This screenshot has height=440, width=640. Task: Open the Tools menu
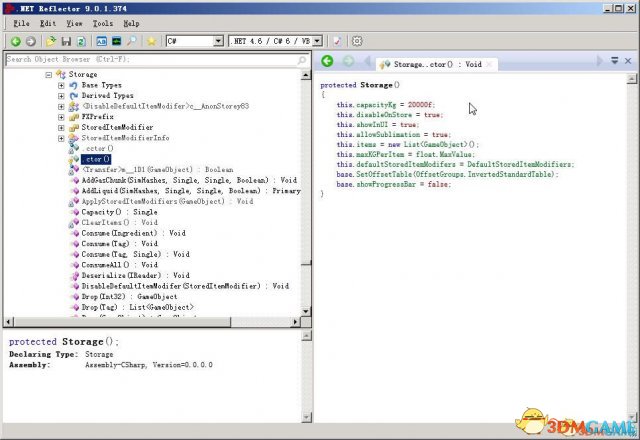(102, 23)
